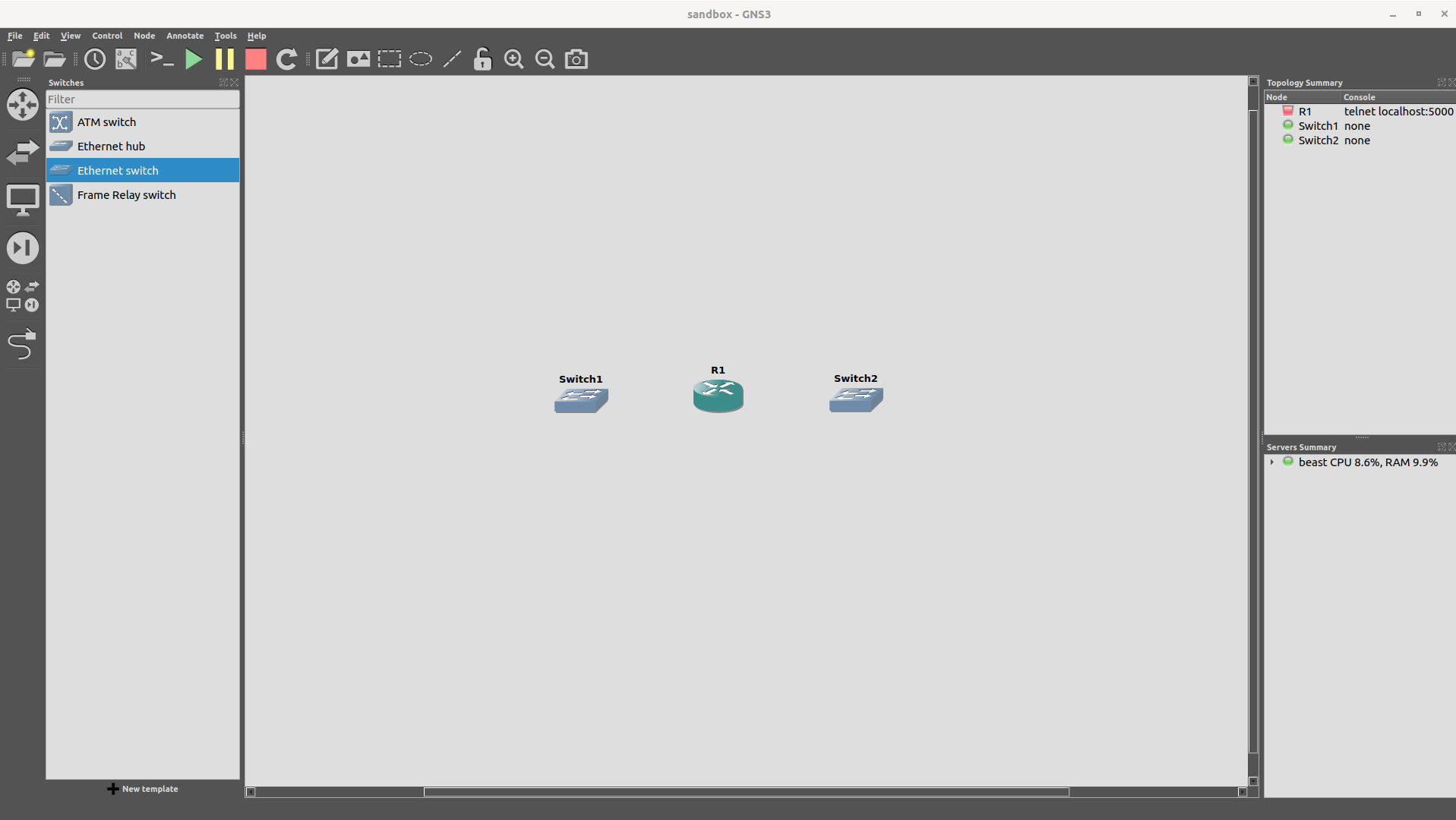Open the Node menu
This screenshot has width=1456, height=820.
[144, 36]
